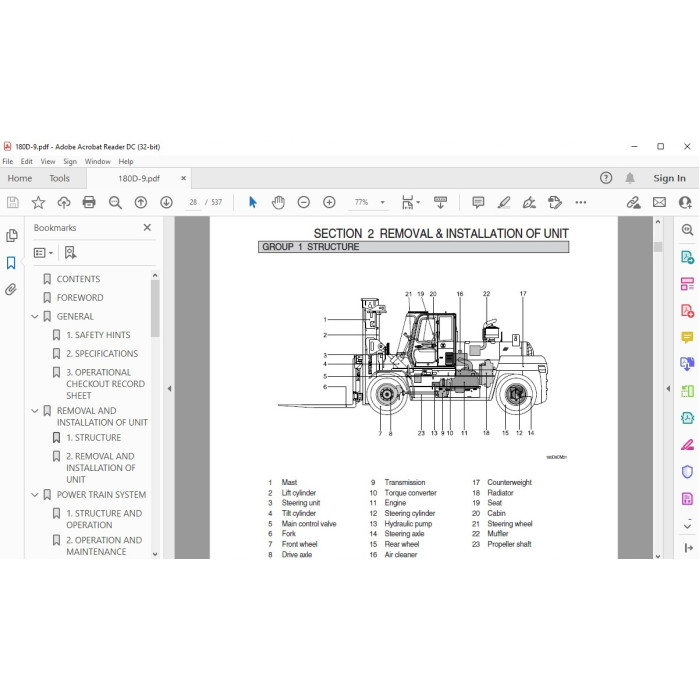Screen dimensions: 700x700
Task: Open the page fit options icon
Action: (407, 202)
